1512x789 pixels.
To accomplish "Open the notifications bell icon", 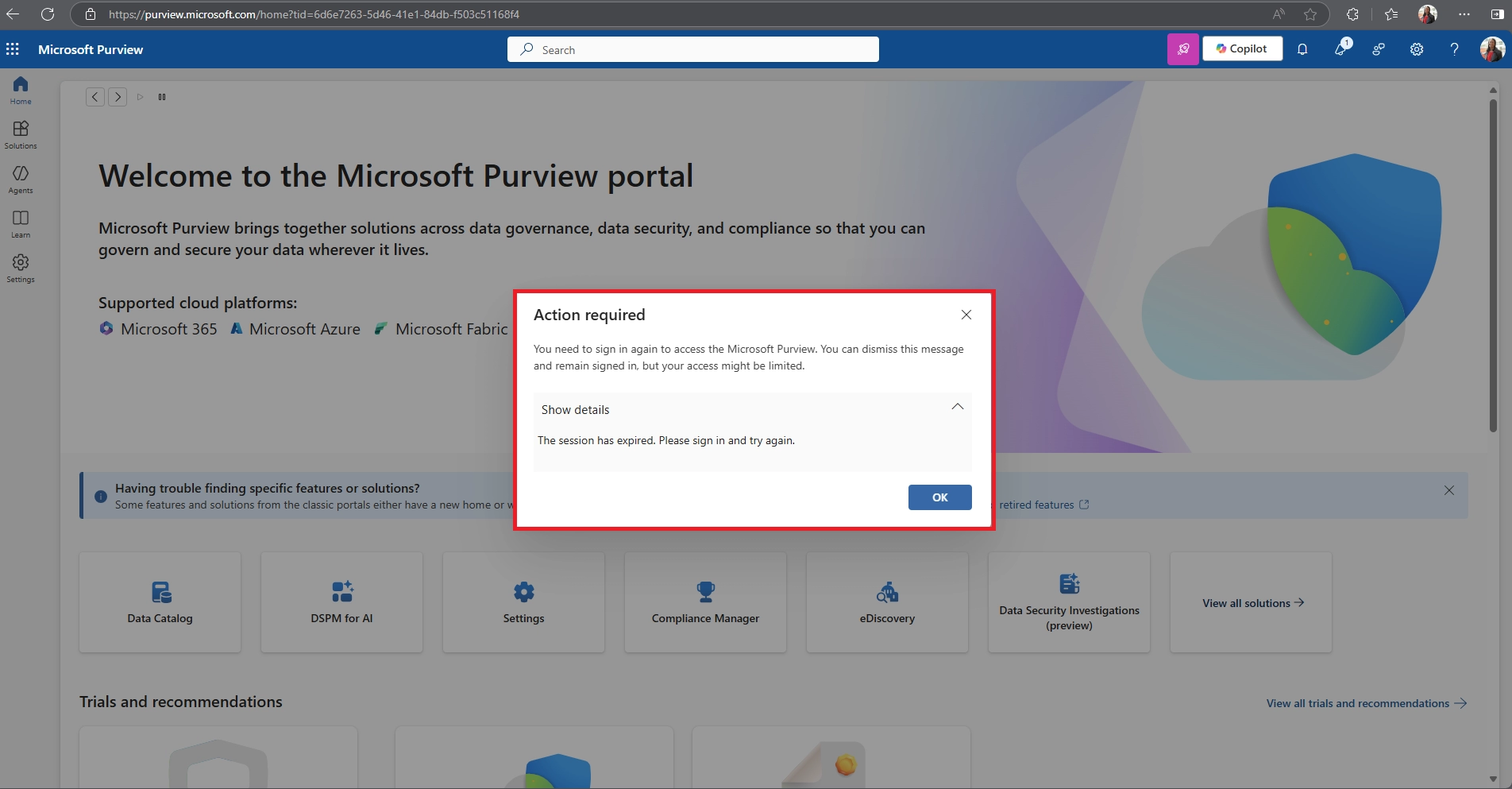I will 1302,49.
